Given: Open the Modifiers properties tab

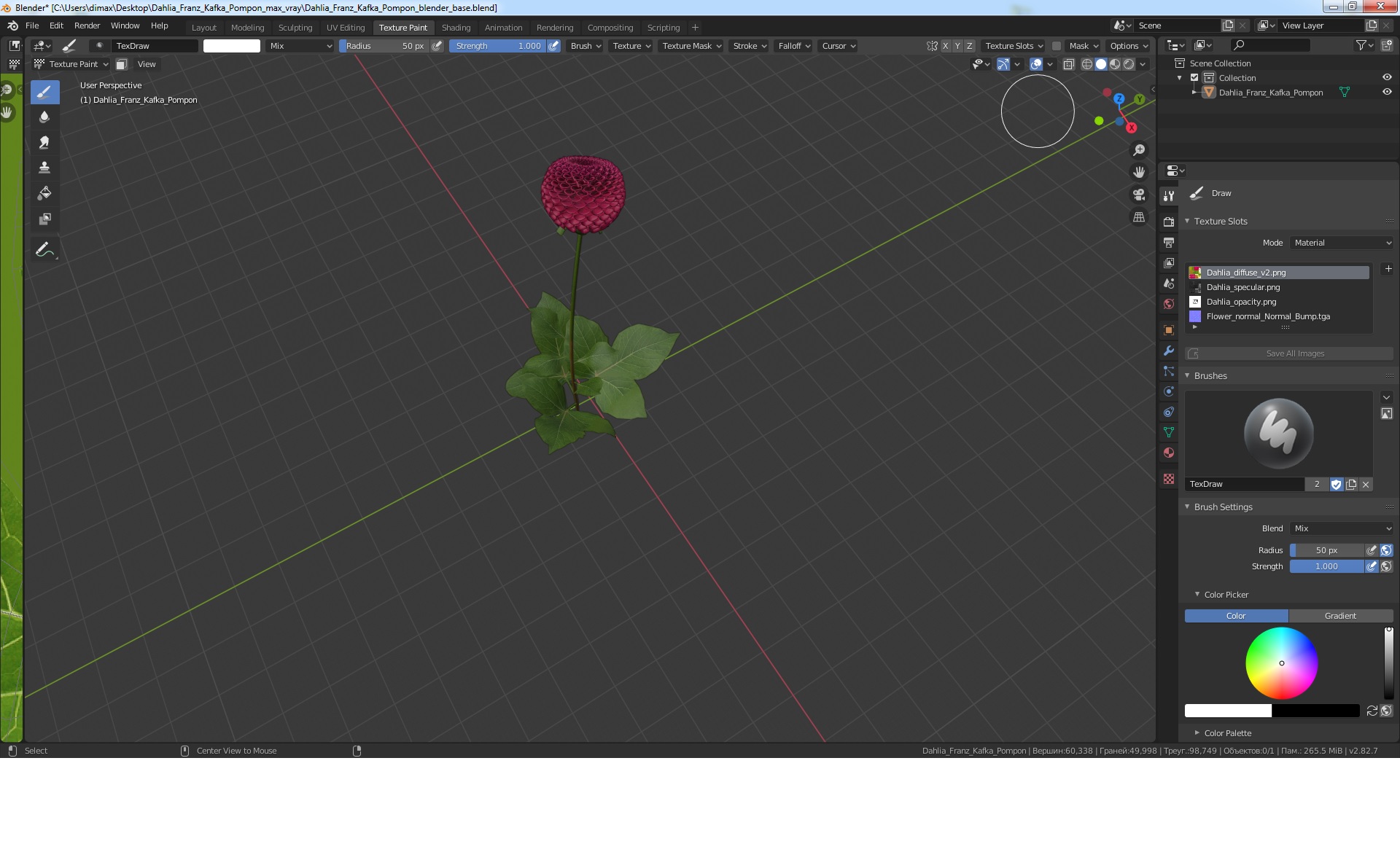Looking at the screenshot, I should click(x=1169, y=351).
